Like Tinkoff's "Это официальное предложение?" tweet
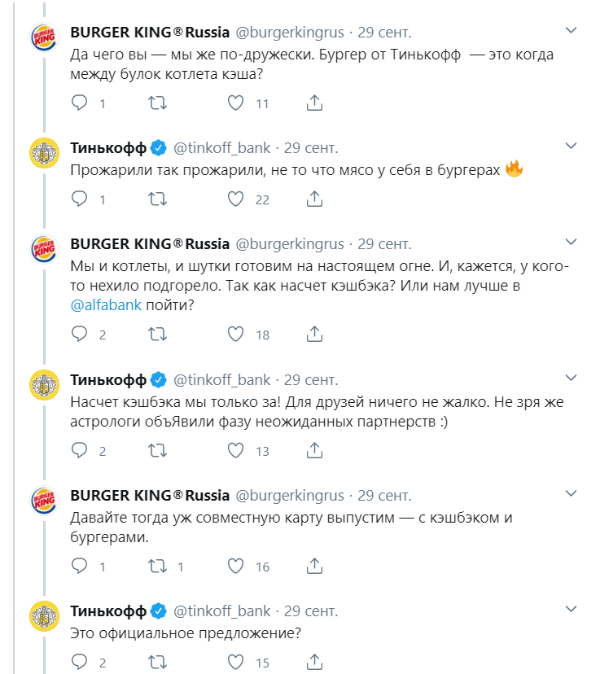600x674 pixels. click(x=236, y=662)
